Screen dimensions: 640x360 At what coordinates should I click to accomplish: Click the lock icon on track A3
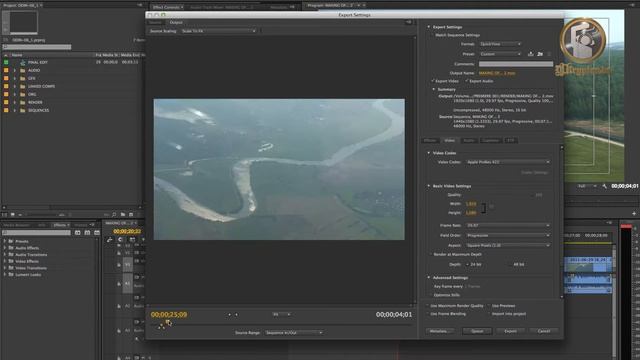(119, 331)
